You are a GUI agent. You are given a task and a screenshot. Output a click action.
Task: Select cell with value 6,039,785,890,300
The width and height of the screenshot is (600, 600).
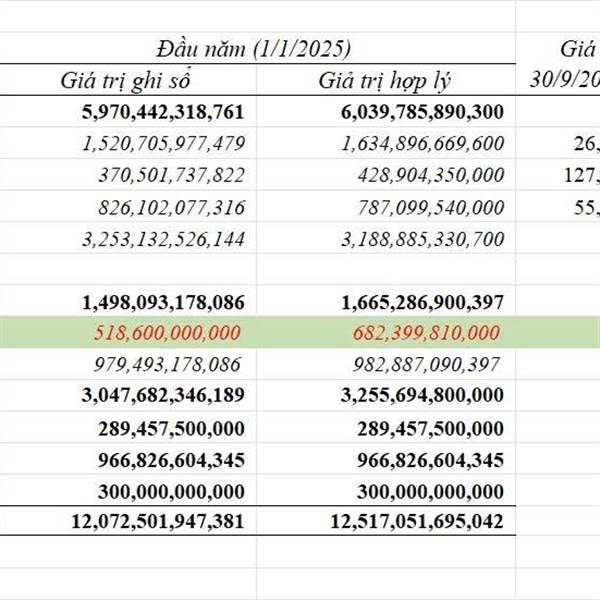[422, 112]
